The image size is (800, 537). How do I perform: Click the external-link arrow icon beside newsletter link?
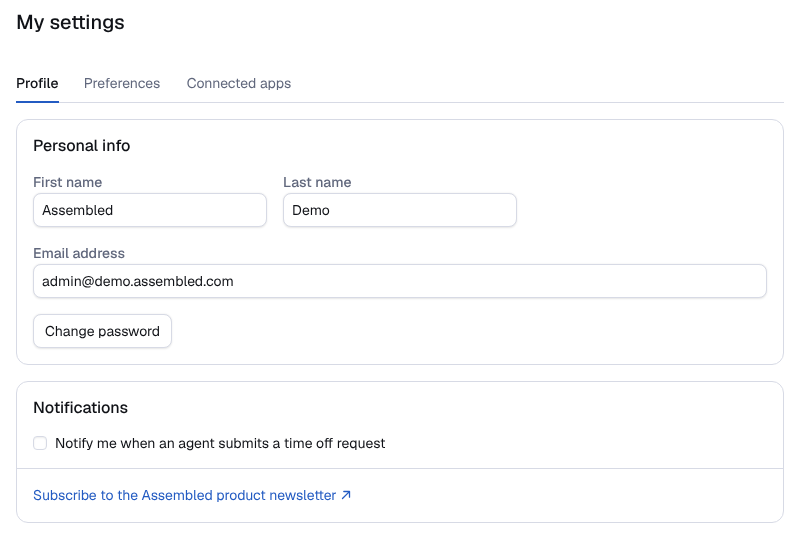346,495
